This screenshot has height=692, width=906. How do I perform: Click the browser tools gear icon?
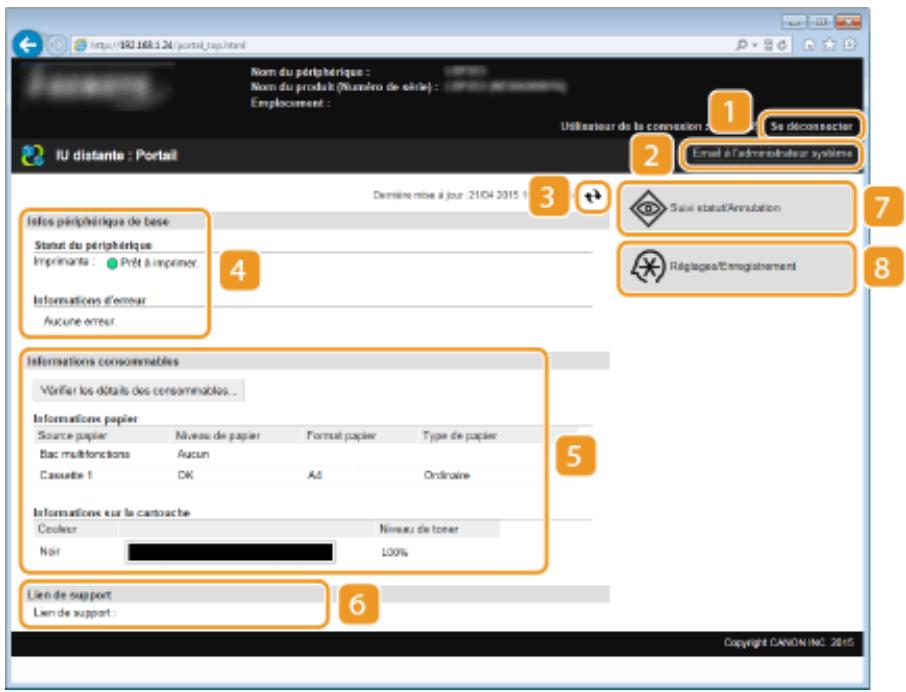(849, 44)
